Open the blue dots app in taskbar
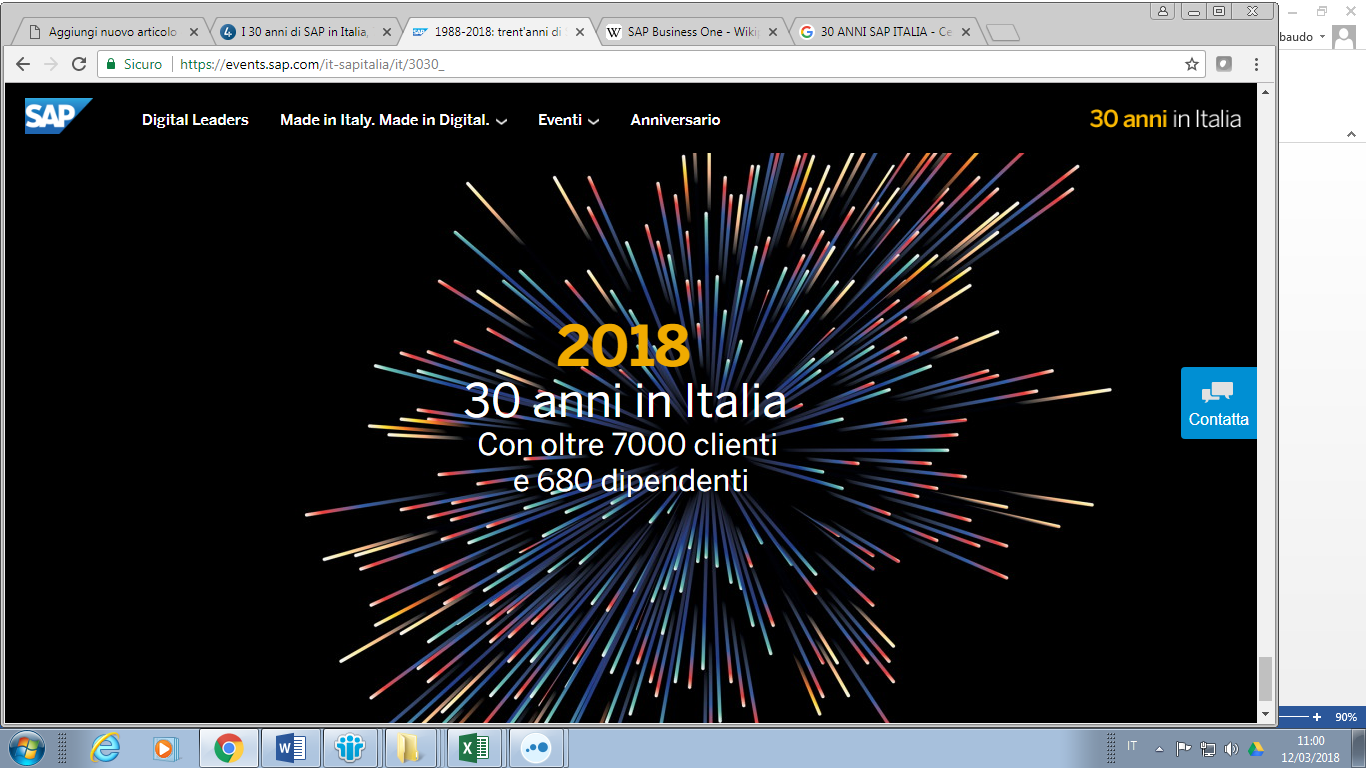Viewport: 1366px width, 768px height. tap(537, 747)
